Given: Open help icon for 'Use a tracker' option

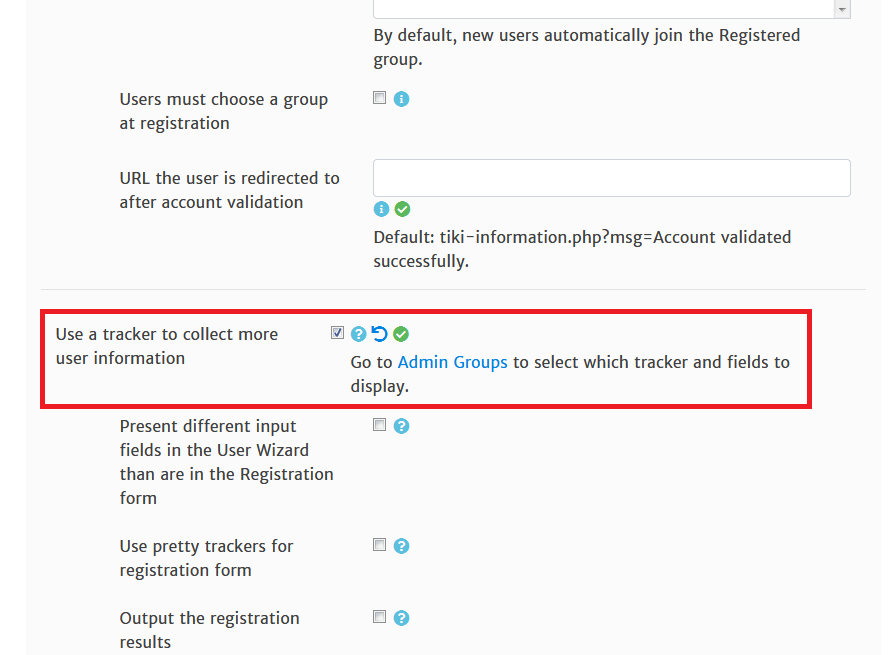Looking at the screenshot, I should click(x=359, y=334).
